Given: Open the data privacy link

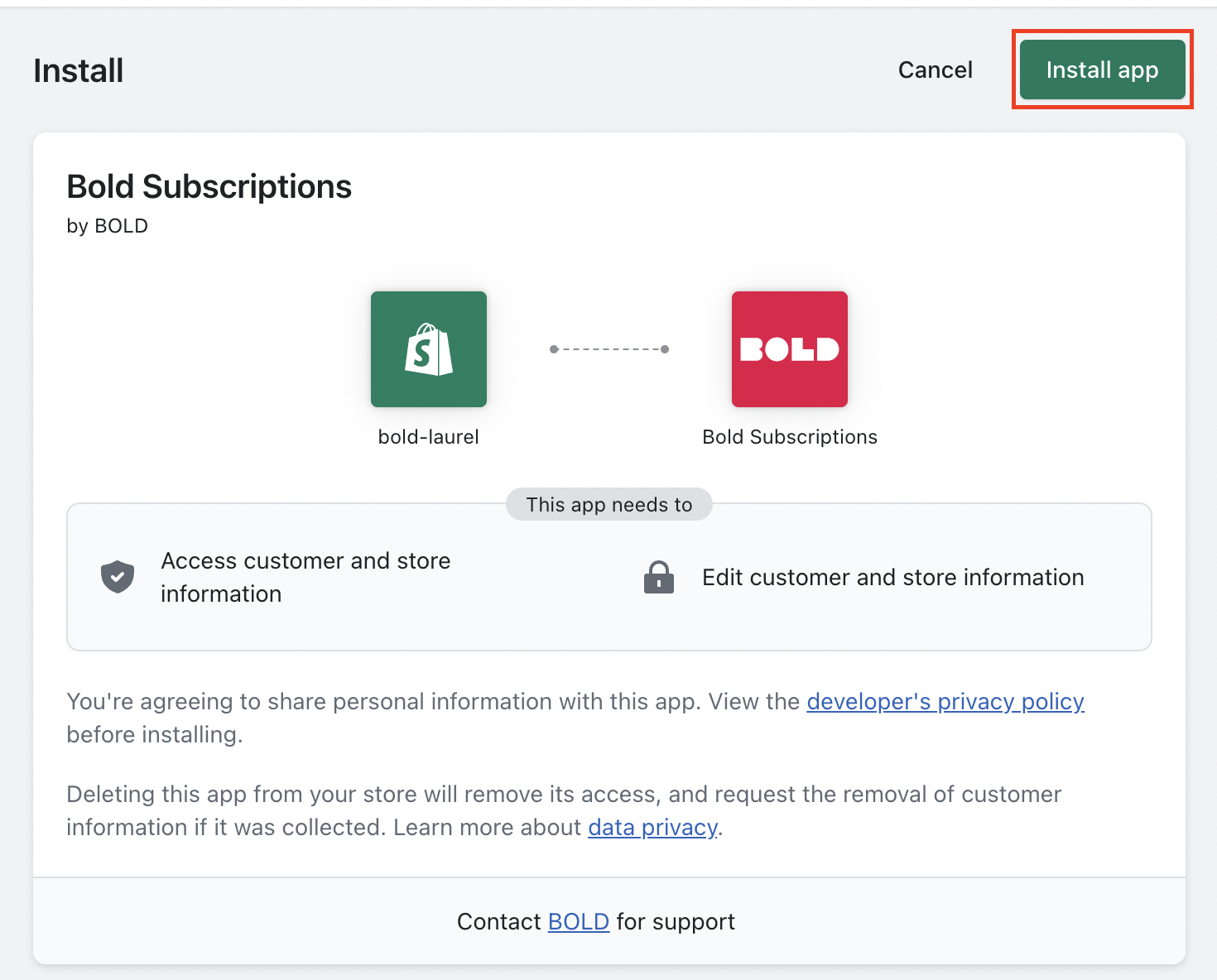Looking at the screenshot, I should [652, 828].
